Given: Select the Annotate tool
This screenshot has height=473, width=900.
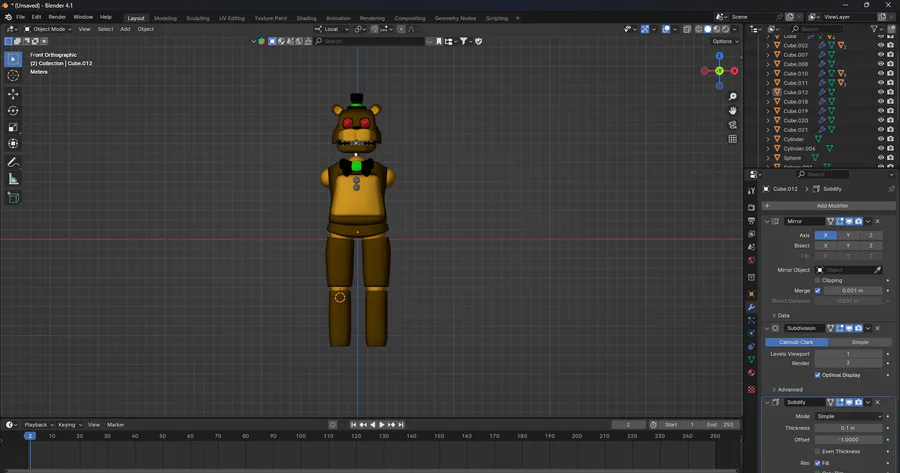Looking at the screenshot, I should [13, 162].
